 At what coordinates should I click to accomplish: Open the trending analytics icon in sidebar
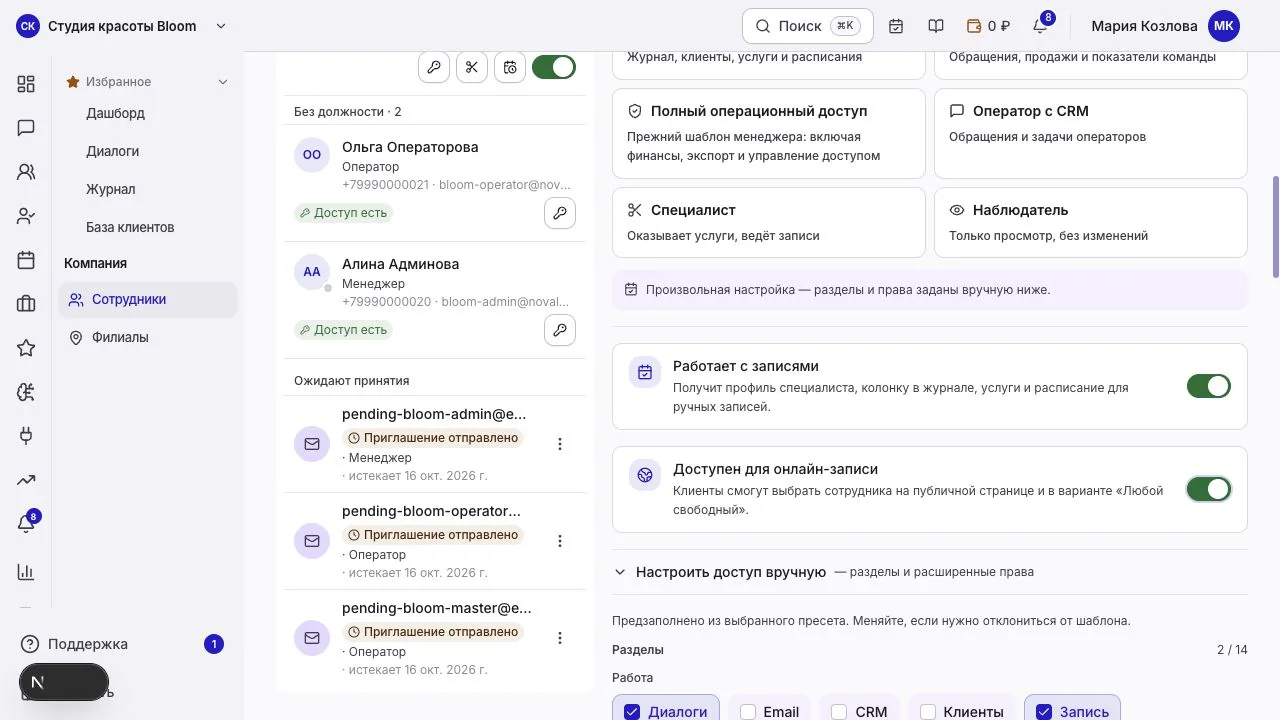(26, 480)
